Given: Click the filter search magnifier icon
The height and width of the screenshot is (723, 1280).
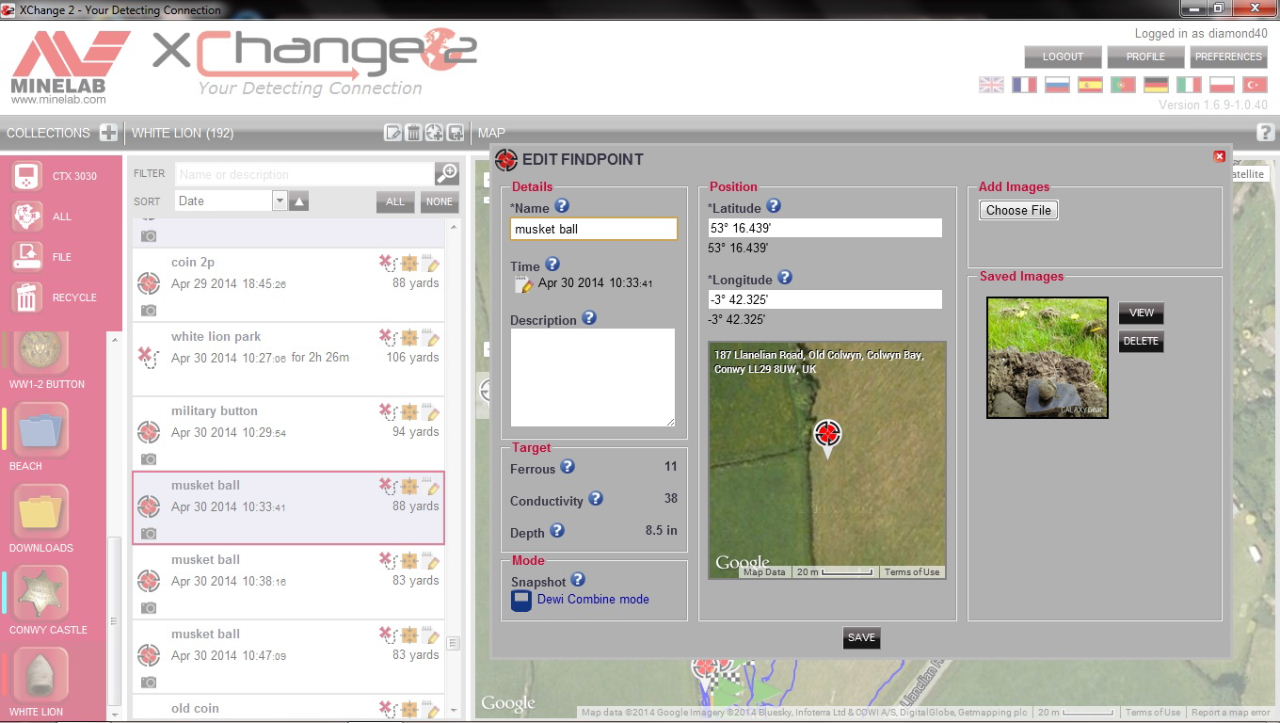Looking at the screenshot, I should pos(446,174).
